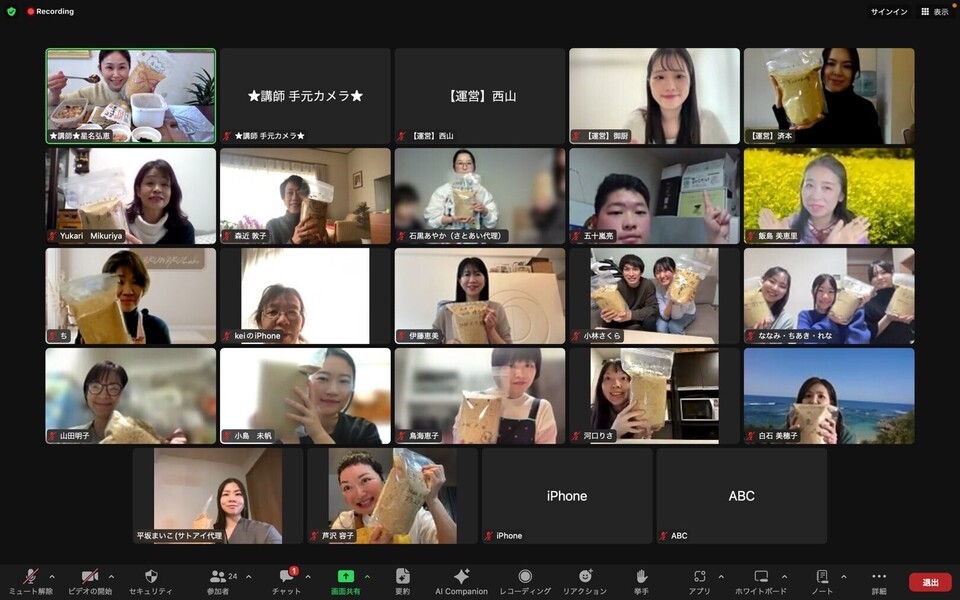Click the リアクション (reactions) emoji icon
960x600 pixels.
[x=585, y=578]
